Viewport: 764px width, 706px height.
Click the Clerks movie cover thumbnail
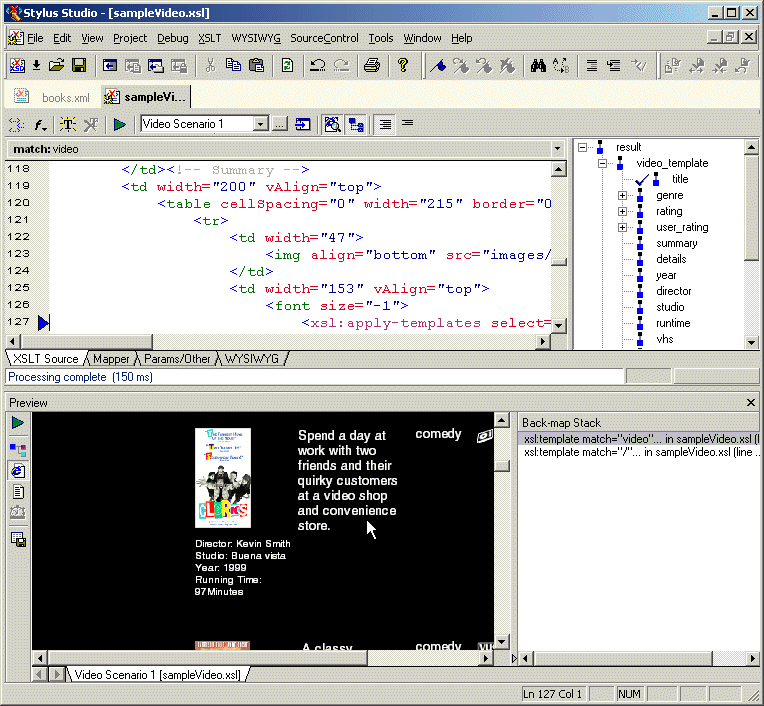coord(223,478)
